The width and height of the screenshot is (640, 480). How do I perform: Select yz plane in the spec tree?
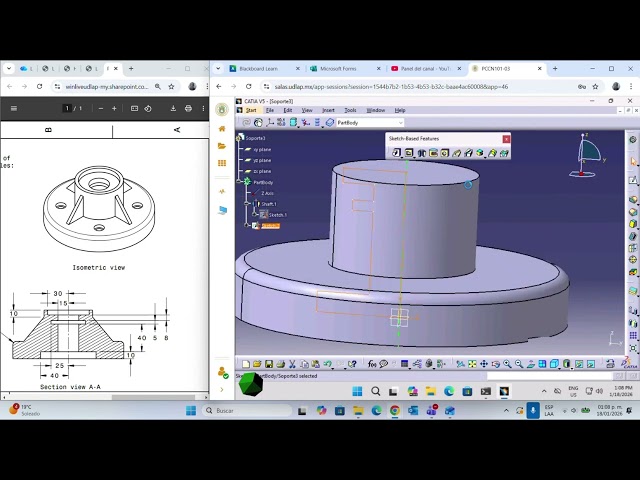coord(262,160)
